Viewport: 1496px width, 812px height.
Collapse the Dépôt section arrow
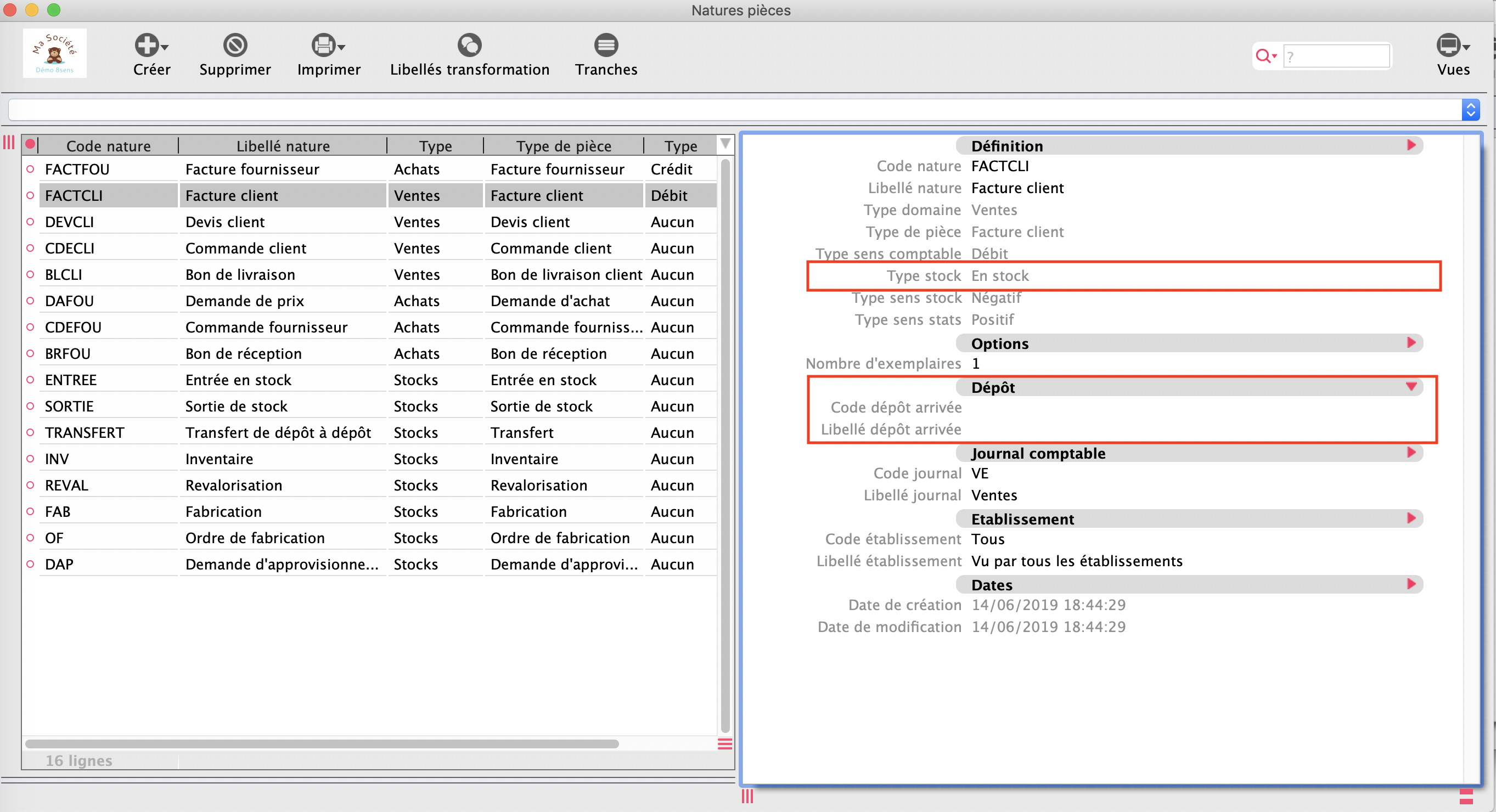1411,387
